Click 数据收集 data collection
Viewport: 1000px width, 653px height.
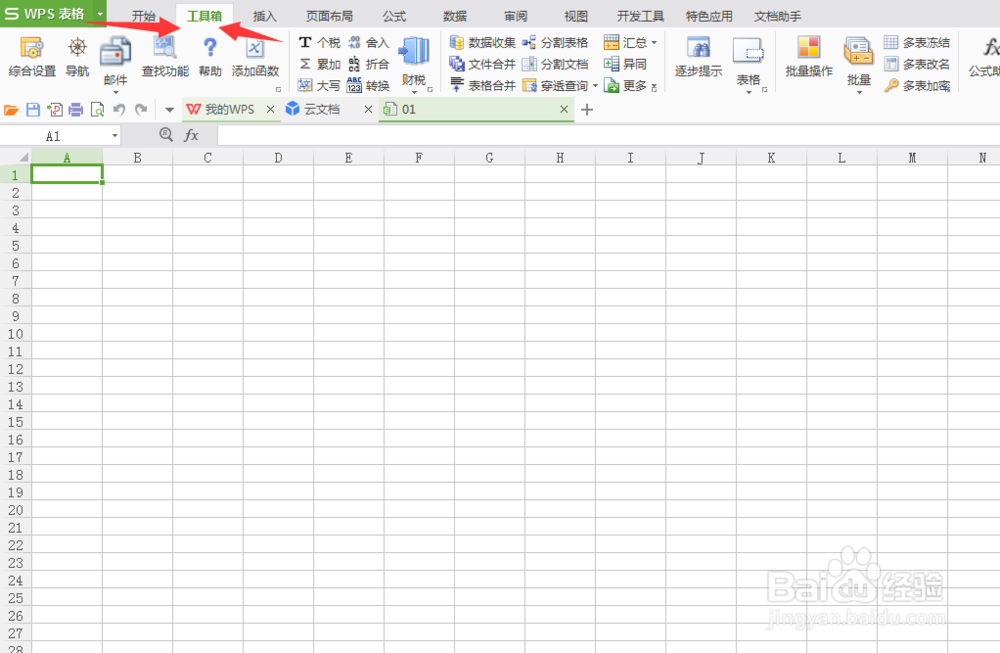click(x=483, y=43)
